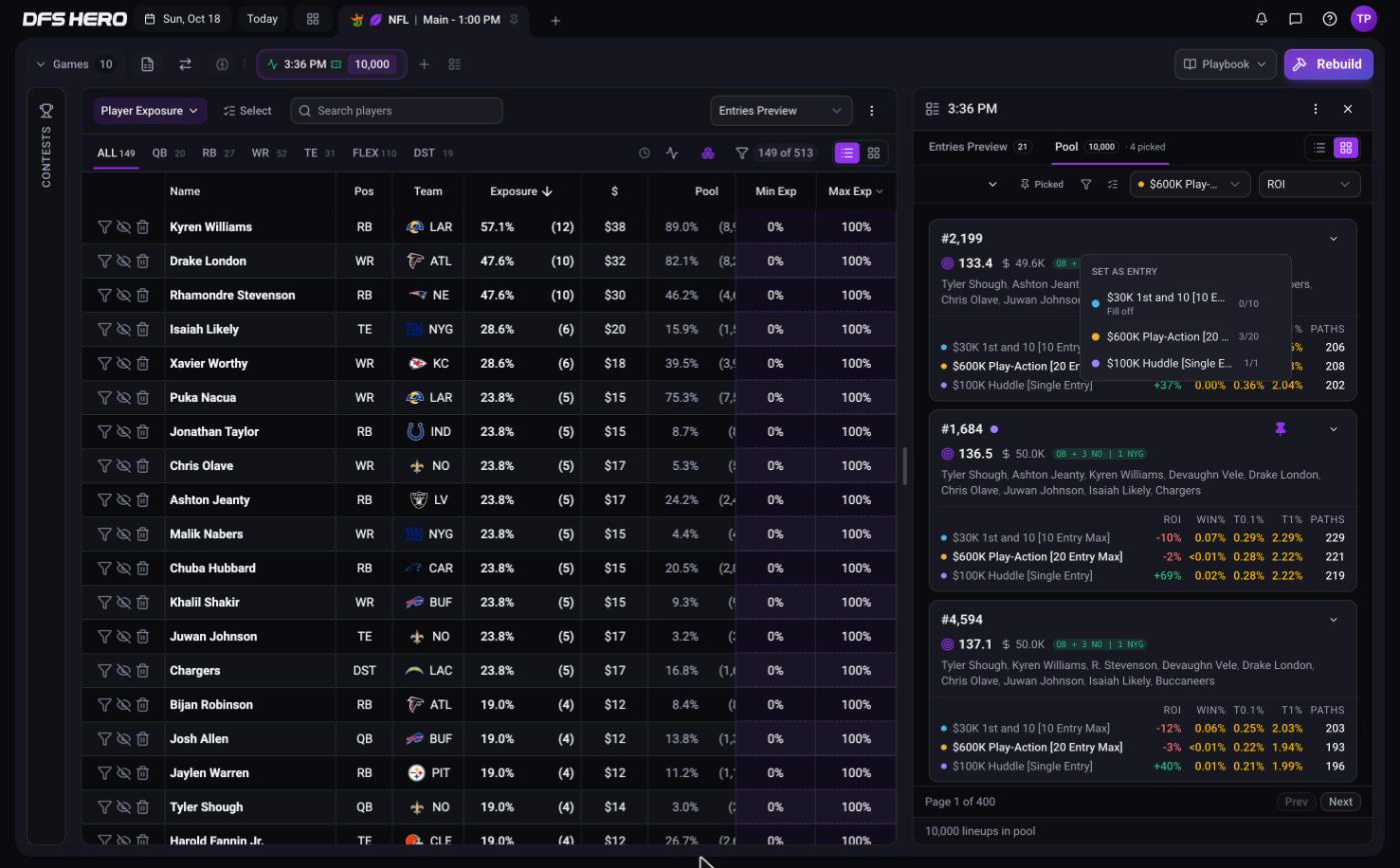
Task: Open the notifications bell icon
Action: point(1261,19)
